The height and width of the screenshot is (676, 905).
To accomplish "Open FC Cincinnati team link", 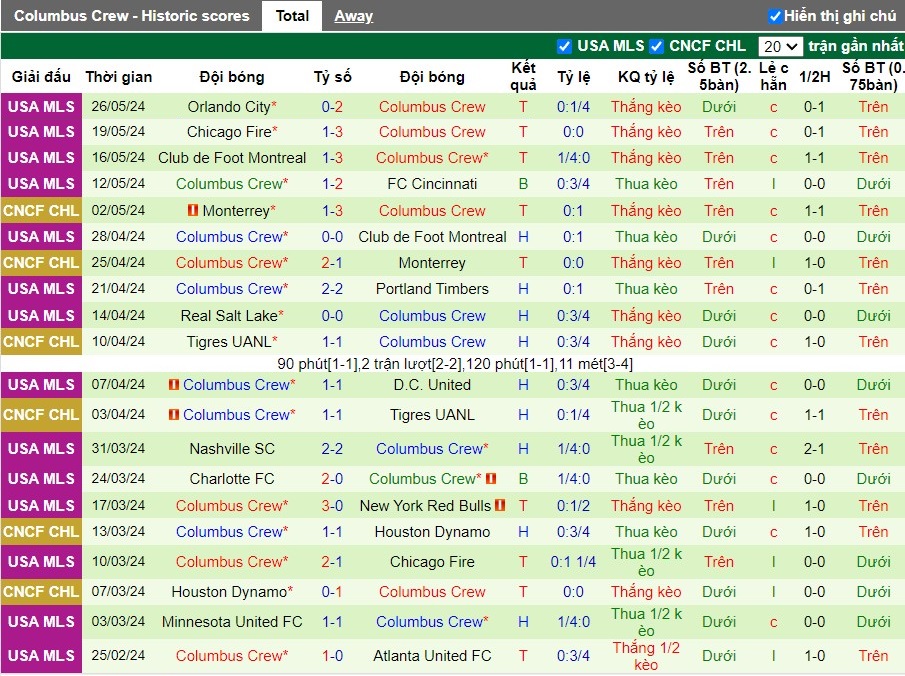I will pyautogui.click(x=432, y=184).
